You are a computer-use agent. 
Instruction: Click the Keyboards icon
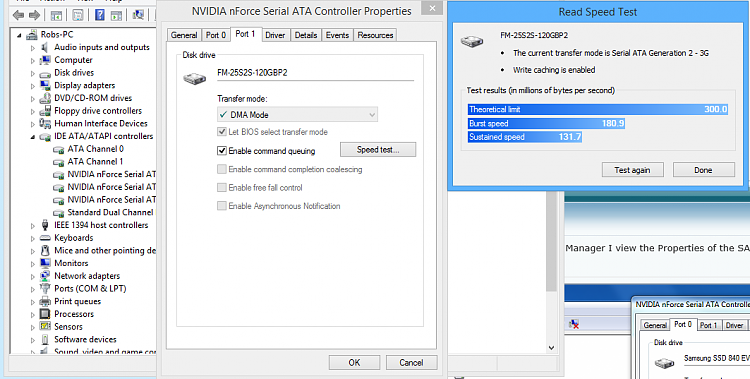click(45, 238)
